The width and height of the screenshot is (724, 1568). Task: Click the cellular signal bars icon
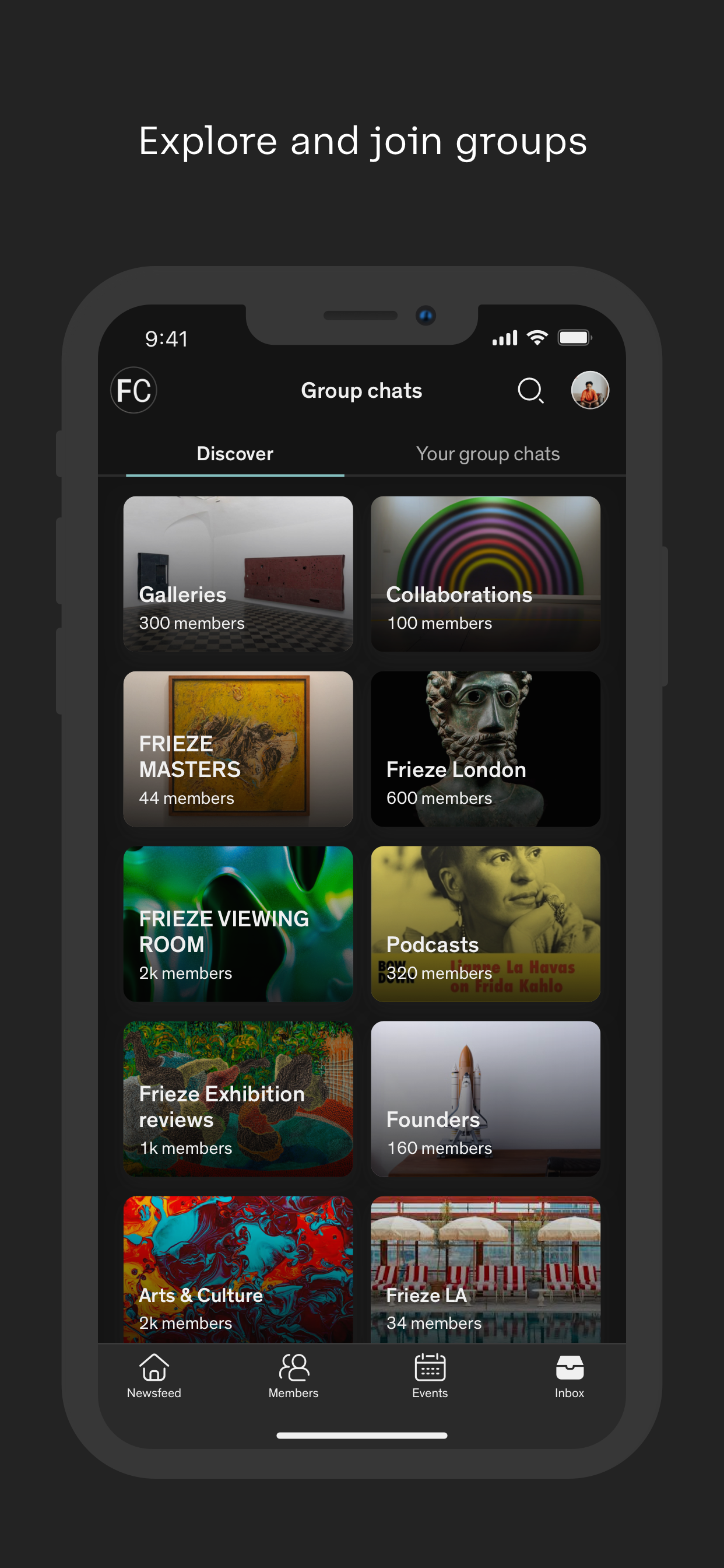pos(505,338)
